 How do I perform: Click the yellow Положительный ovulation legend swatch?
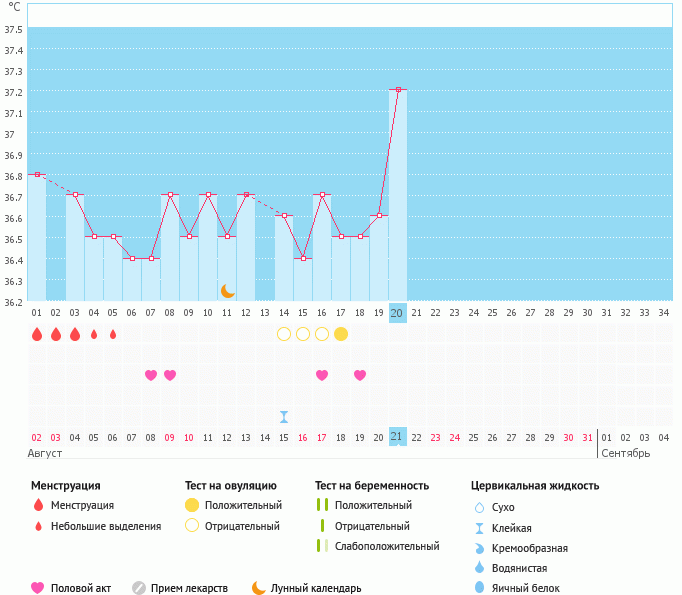192,505
